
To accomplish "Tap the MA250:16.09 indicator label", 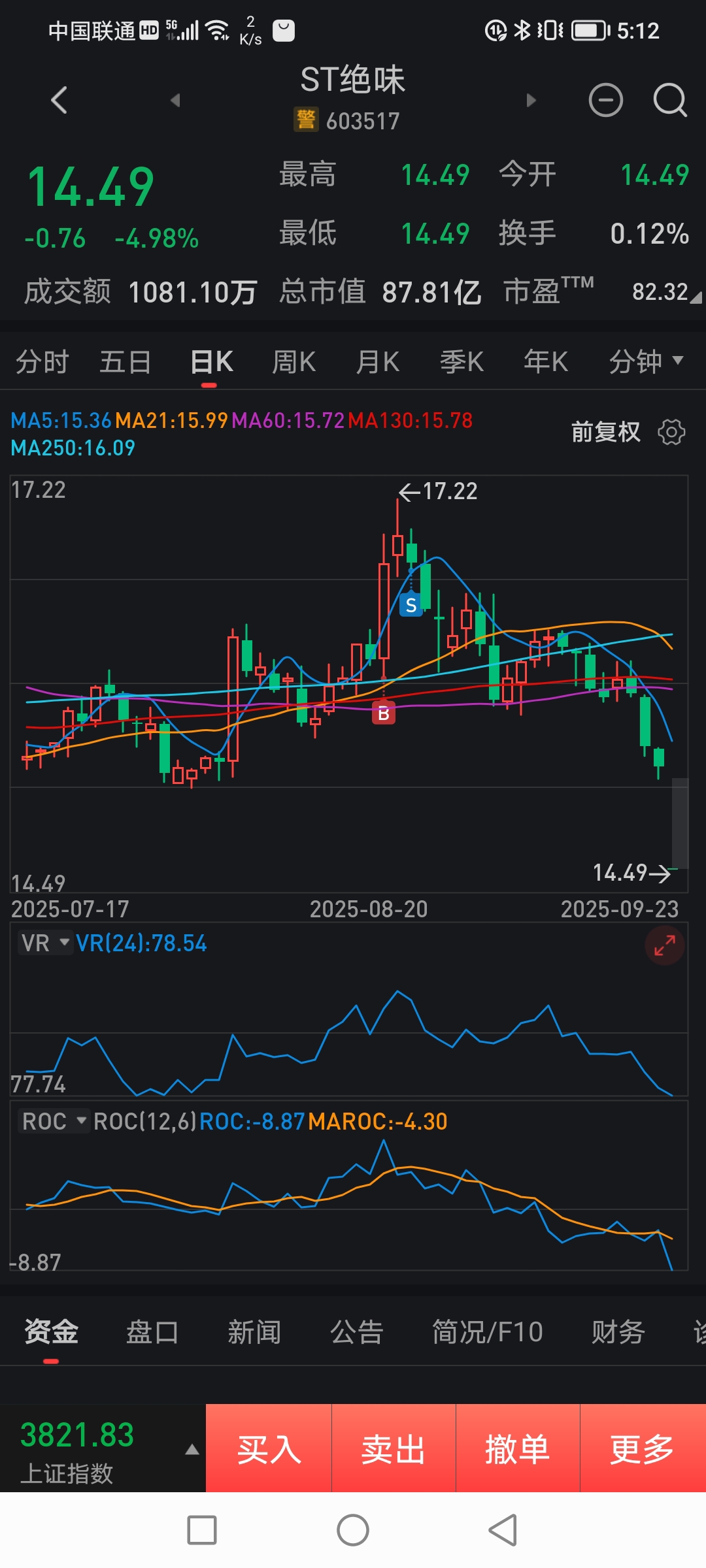I will [x=73, y=448].
